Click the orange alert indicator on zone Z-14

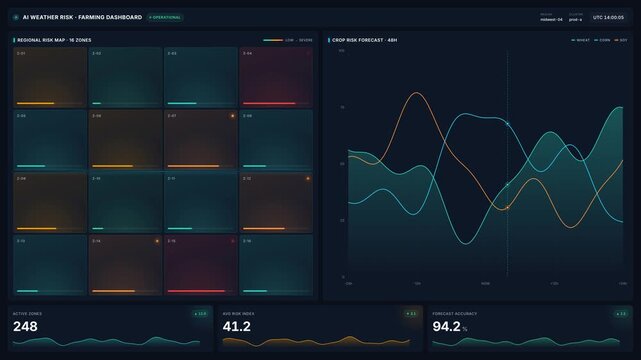(x=157, y=241)
